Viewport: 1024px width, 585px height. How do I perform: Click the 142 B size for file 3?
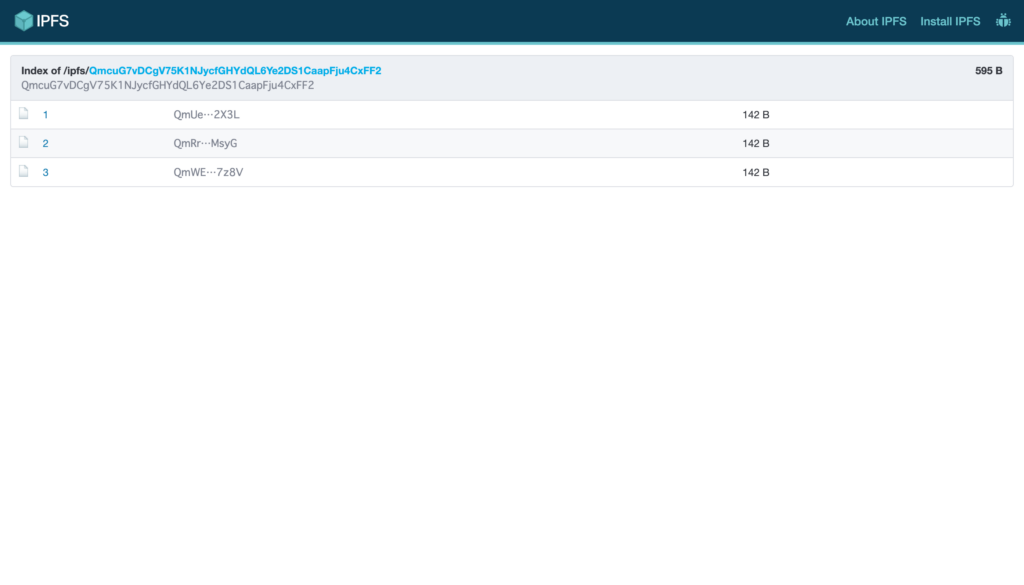click(756, 172)
